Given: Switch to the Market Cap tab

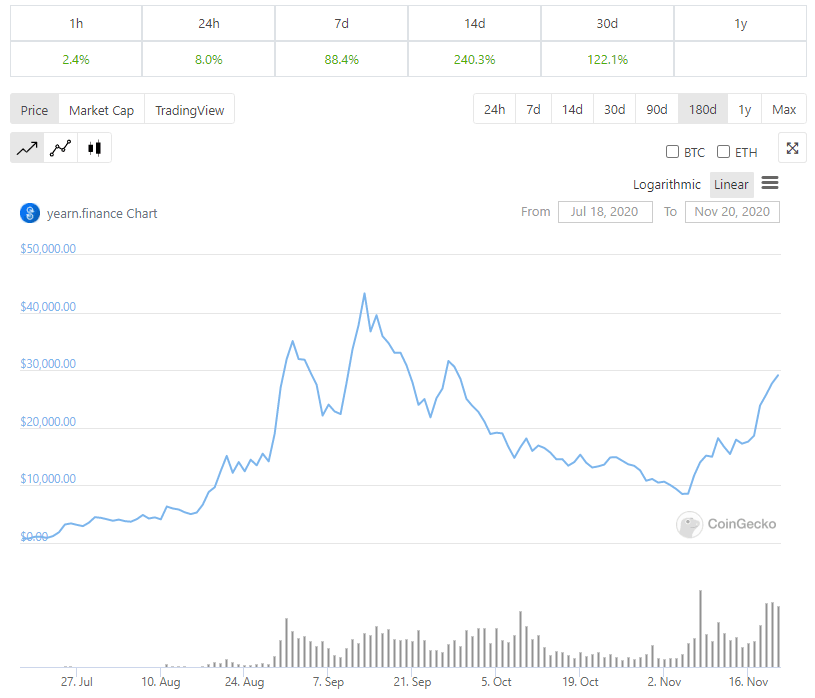Looking at the screenshot, I should click(x=101, y=109).
